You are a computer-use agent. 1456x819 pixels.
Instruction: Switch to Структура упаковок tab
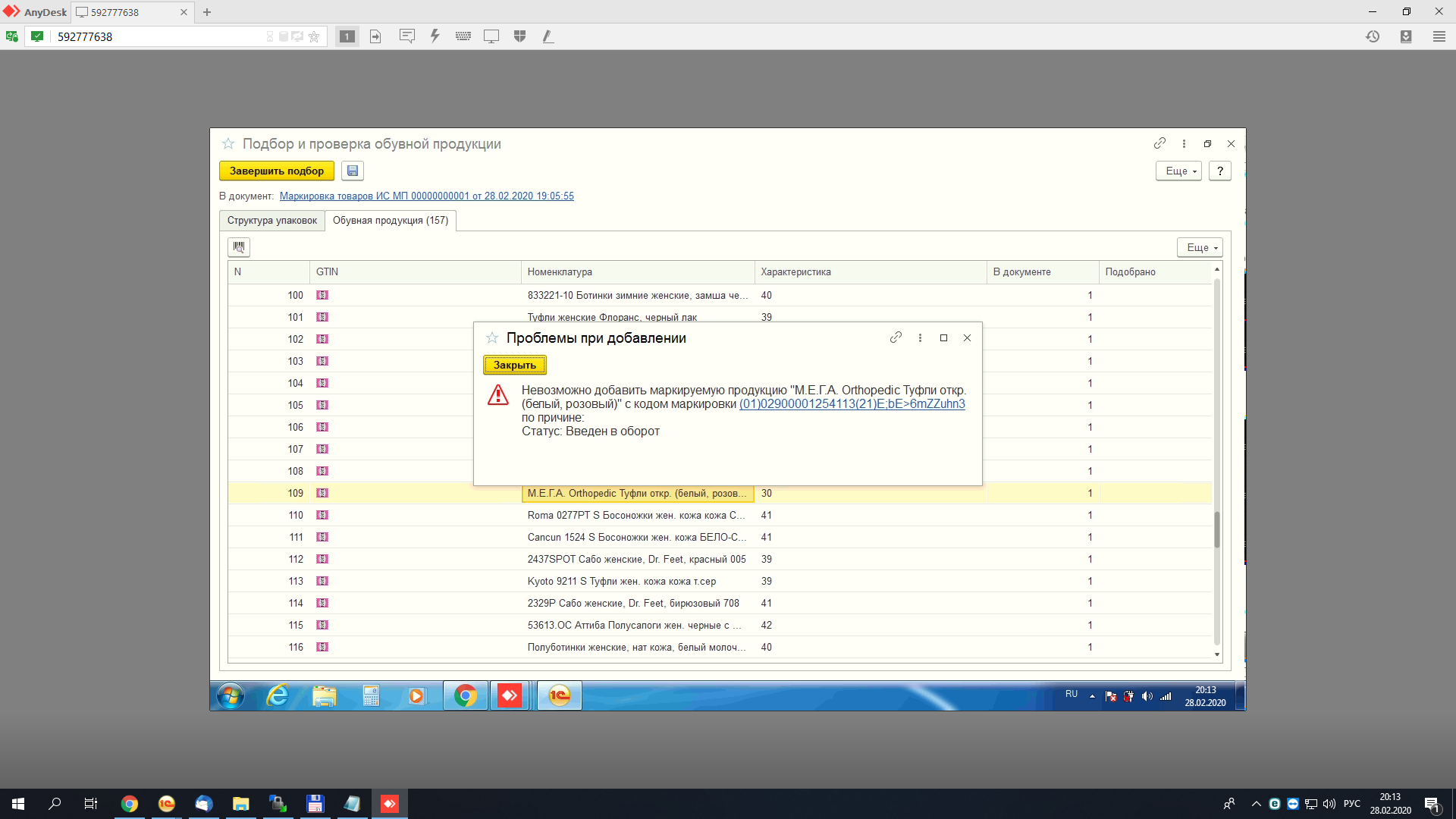point(271,221)
